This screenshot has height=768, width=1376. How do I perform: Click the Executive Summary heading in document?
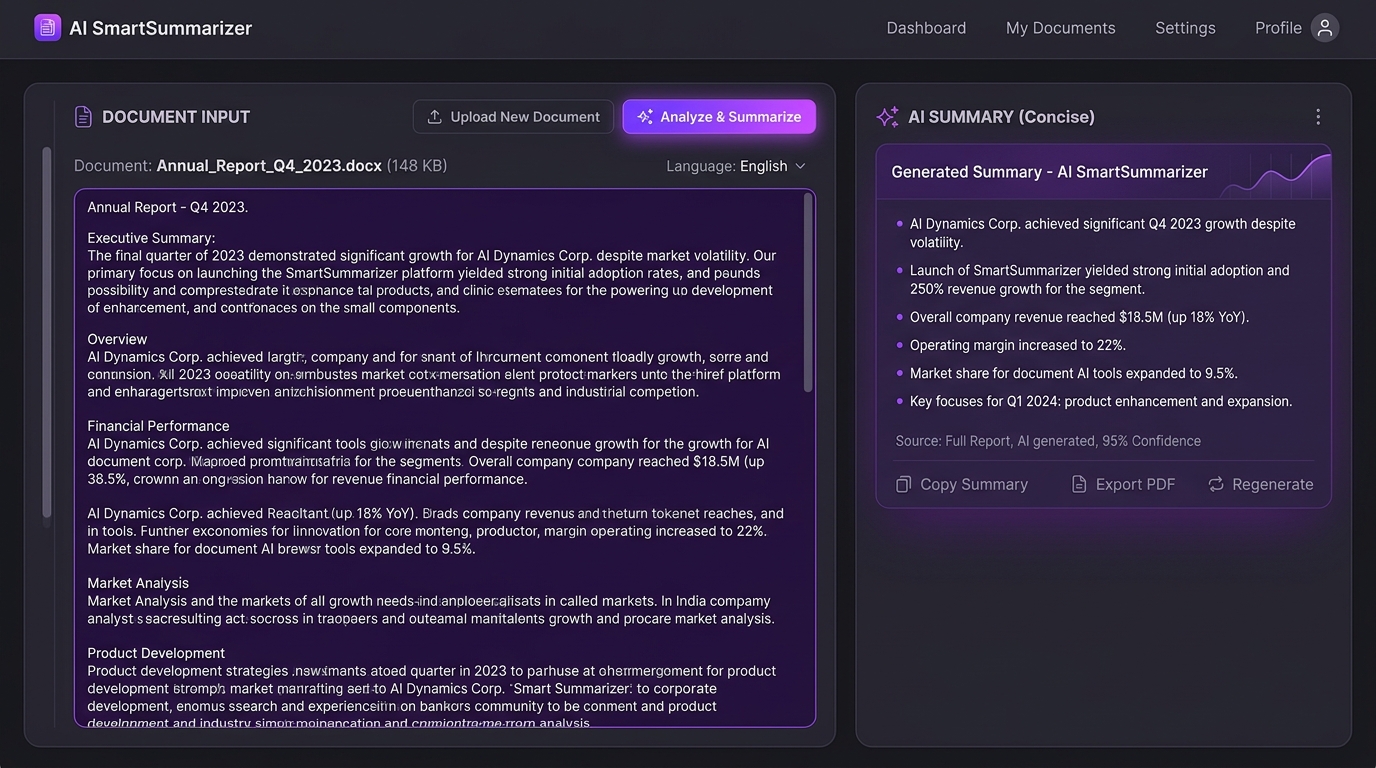(151, 238)
